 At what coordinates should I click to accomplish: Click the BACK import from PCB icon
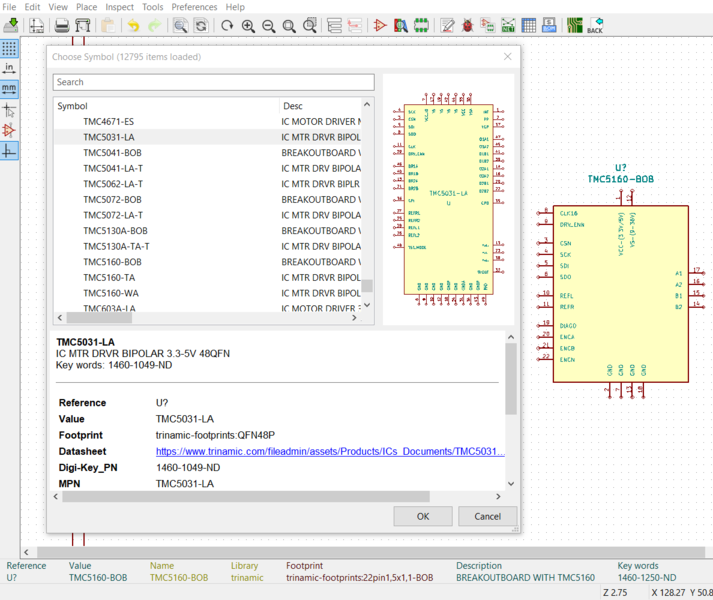595,25
